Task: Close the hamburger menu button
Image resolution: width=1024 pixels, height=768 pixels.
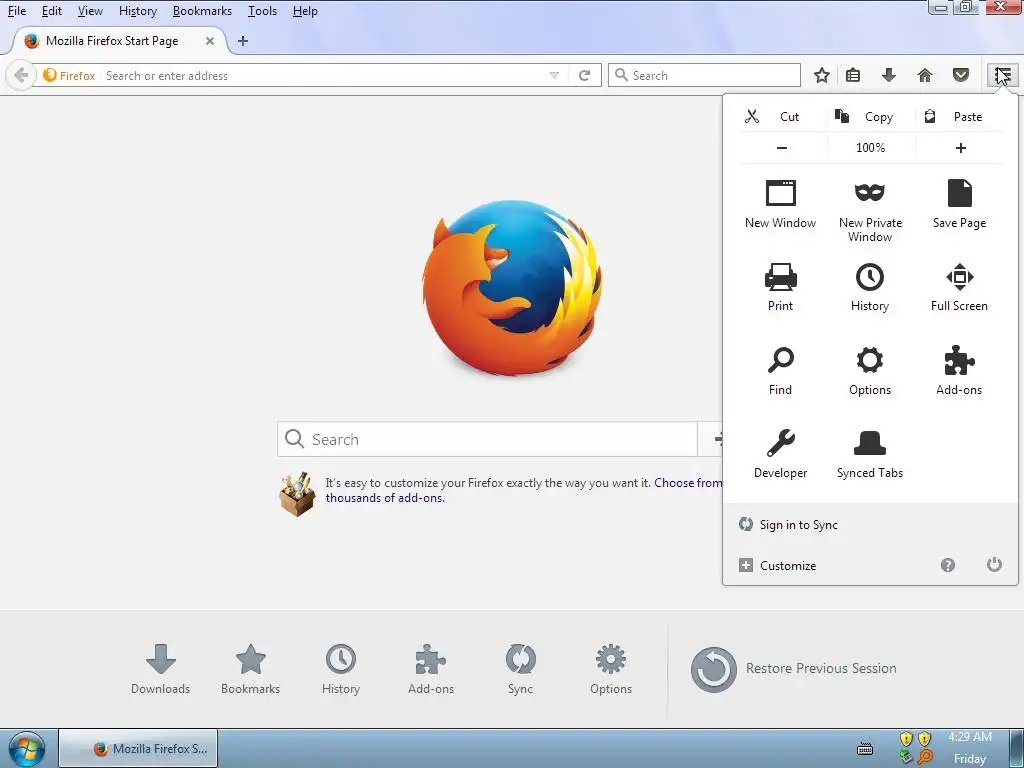Action: [1002, 75]
